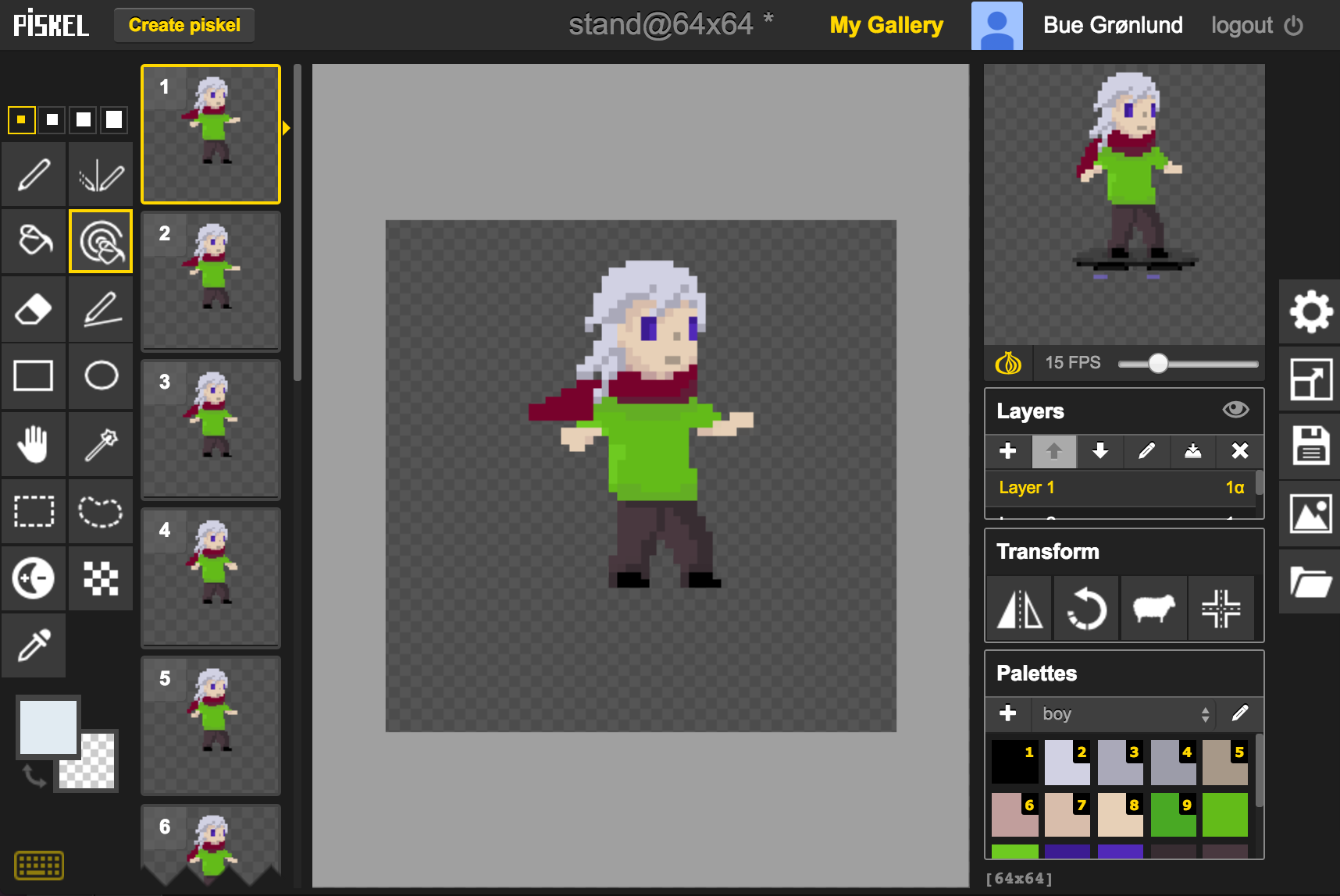Open My Gallery
Viewport: 1340px width, 896px height.
pos(886,25)
